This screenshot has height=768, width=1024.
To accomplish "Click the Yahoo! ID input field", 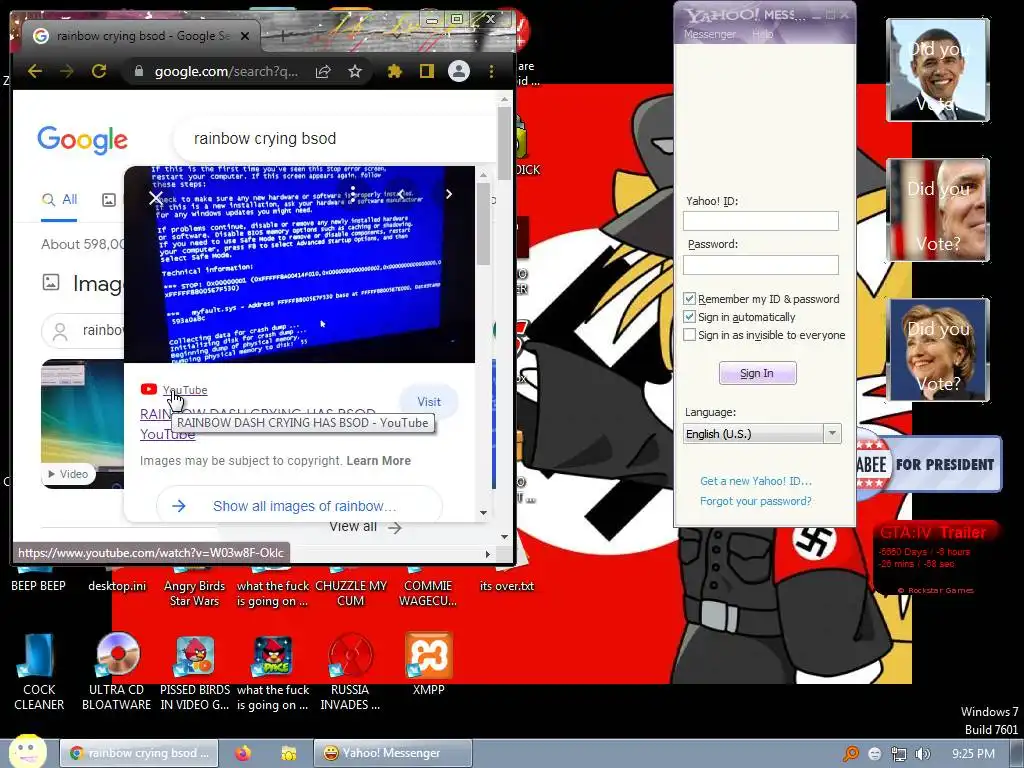I will click(761, 221).
